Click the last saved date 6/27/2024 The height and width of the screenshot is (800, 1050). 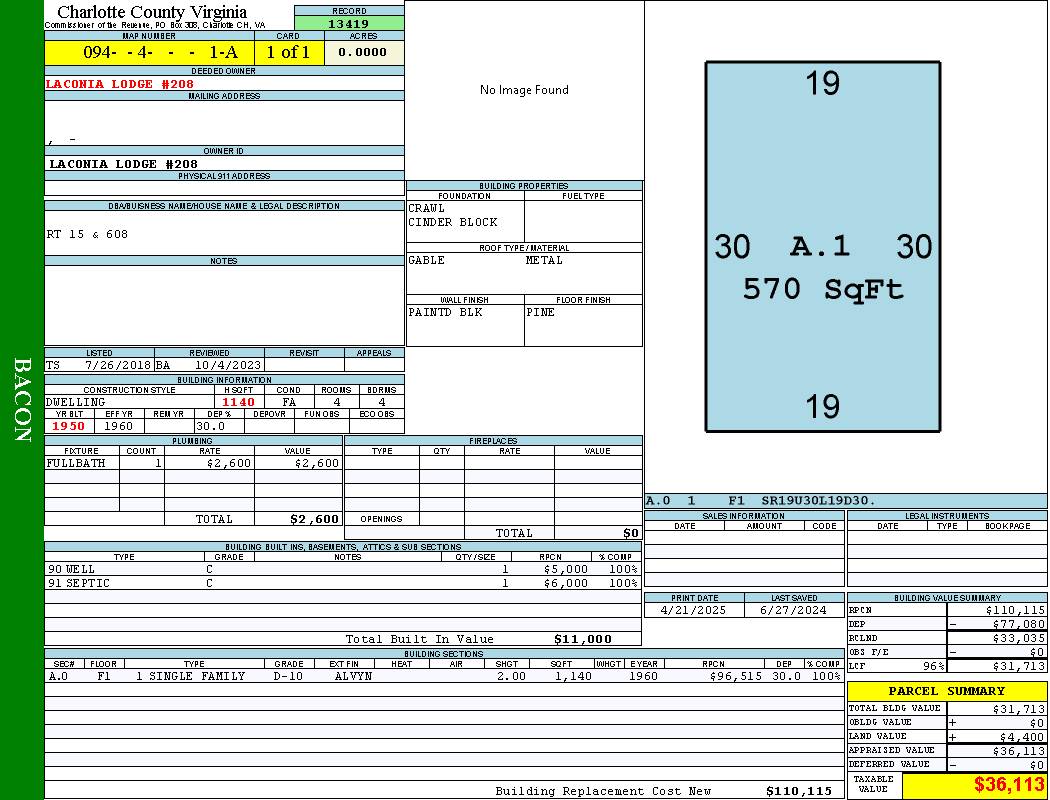point(794,610)
